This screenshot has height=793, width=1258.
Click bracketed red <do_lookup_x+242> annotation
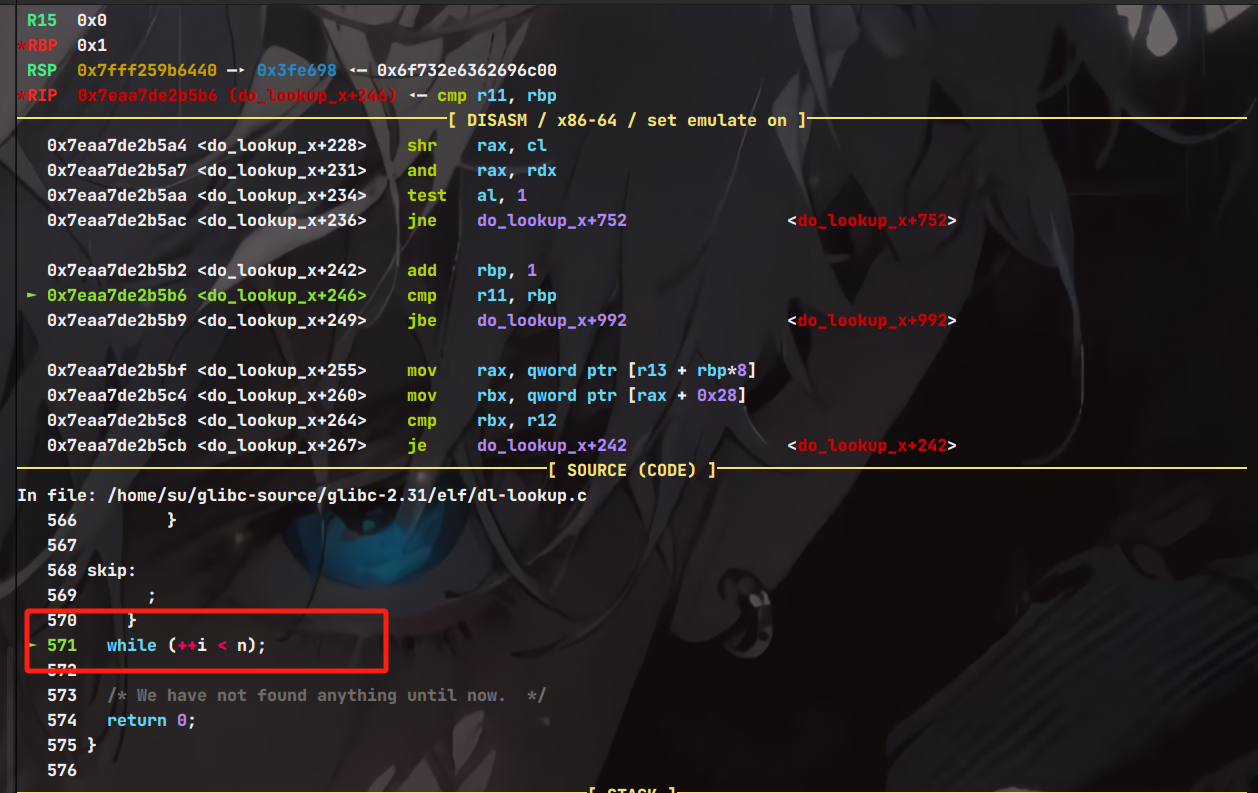click(x=872, y=445)
